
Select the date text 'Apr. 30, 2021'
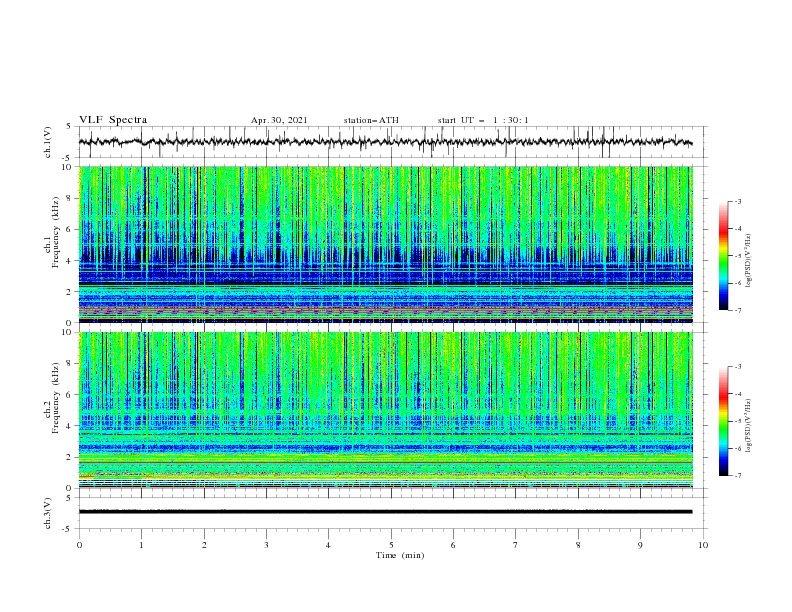click(x=279, y=120)
